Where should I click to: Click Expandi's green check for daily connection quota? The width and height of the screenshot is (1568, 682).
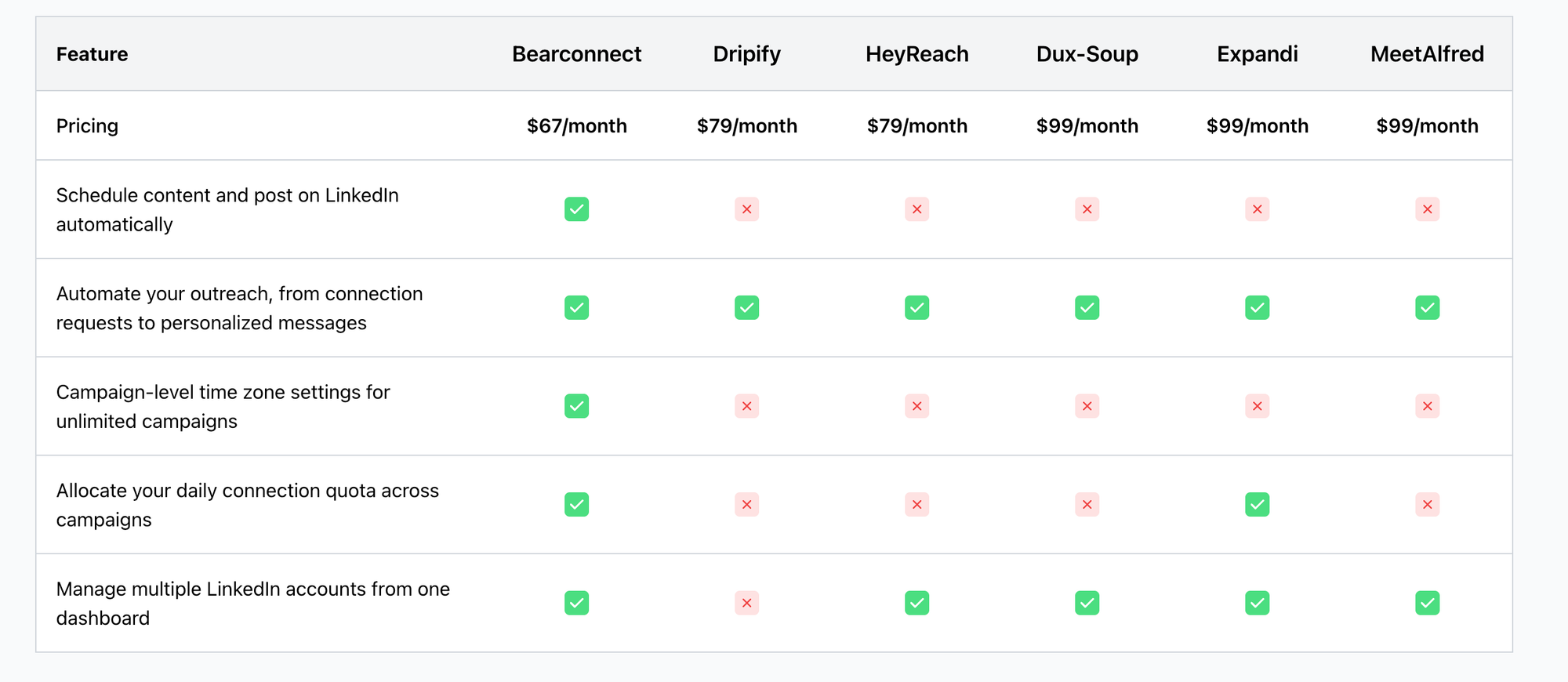pyautogui.click(x=1257, y=504)
